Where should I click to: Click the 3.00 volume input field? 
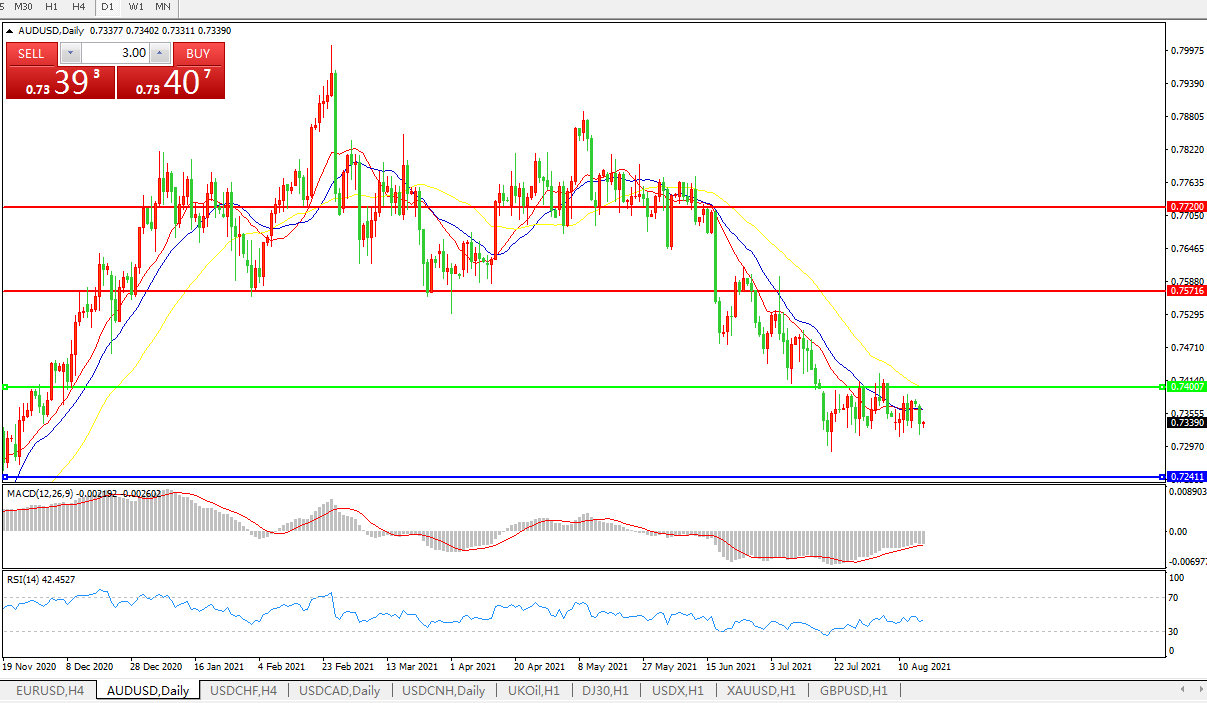[114, 53]
